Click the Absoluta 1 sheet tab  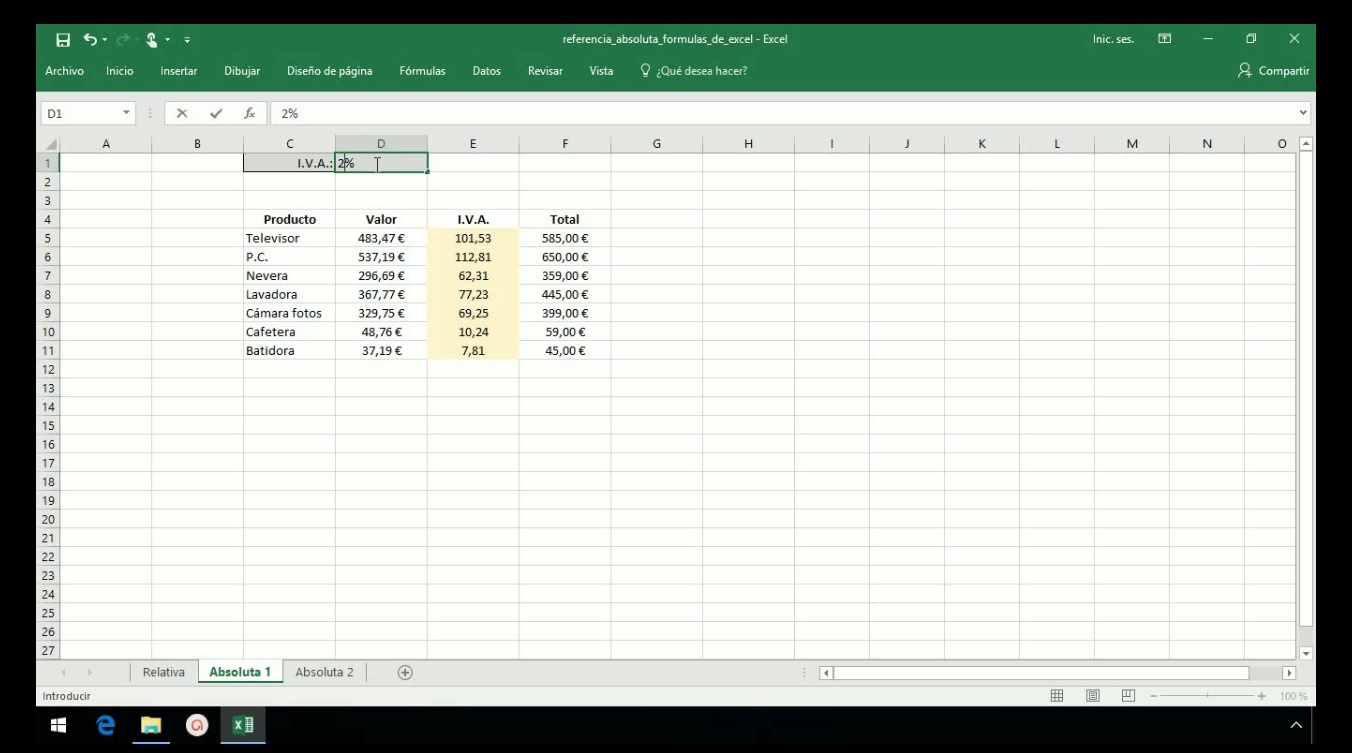coord(240,672)
